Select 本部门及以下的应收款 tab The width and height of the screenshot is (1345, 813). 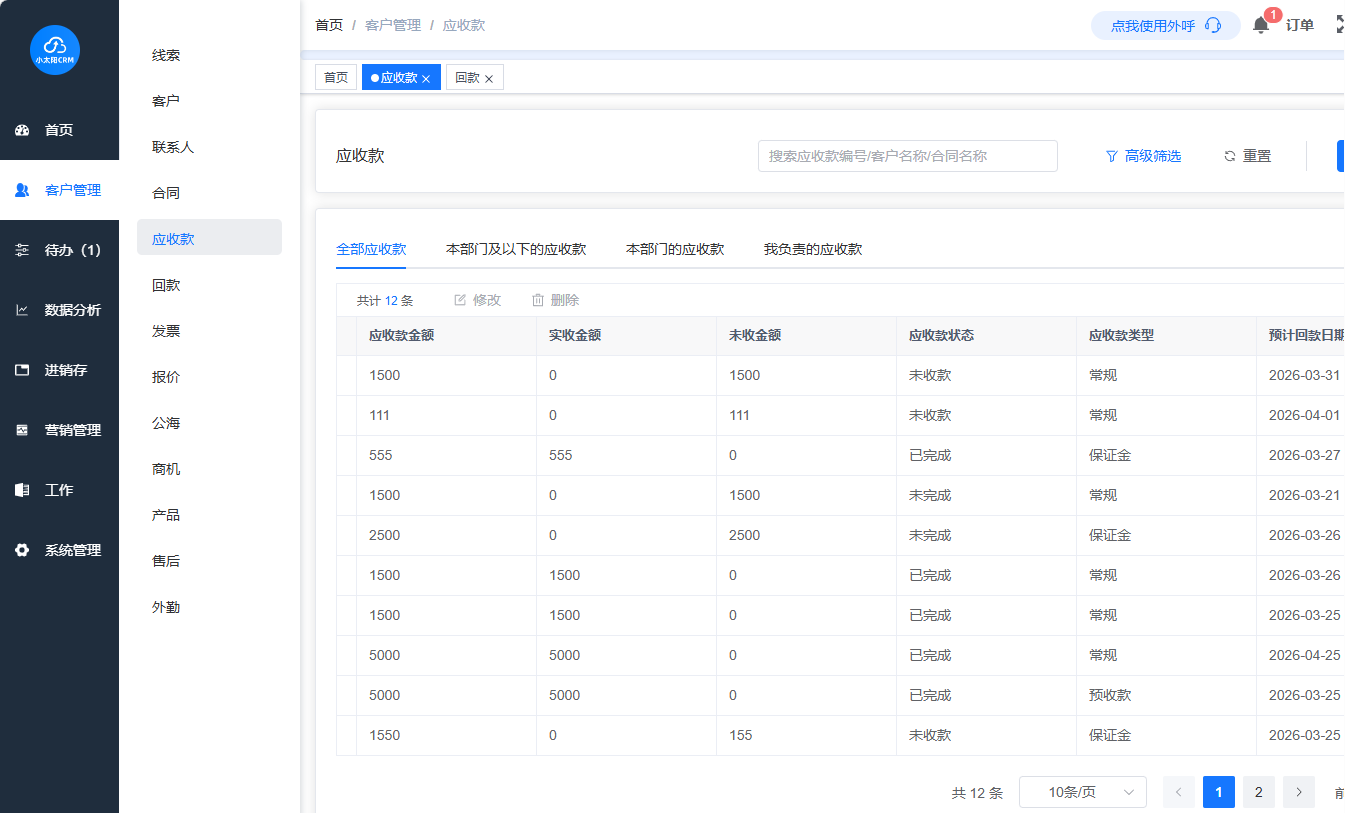click(x=515, y=249)
